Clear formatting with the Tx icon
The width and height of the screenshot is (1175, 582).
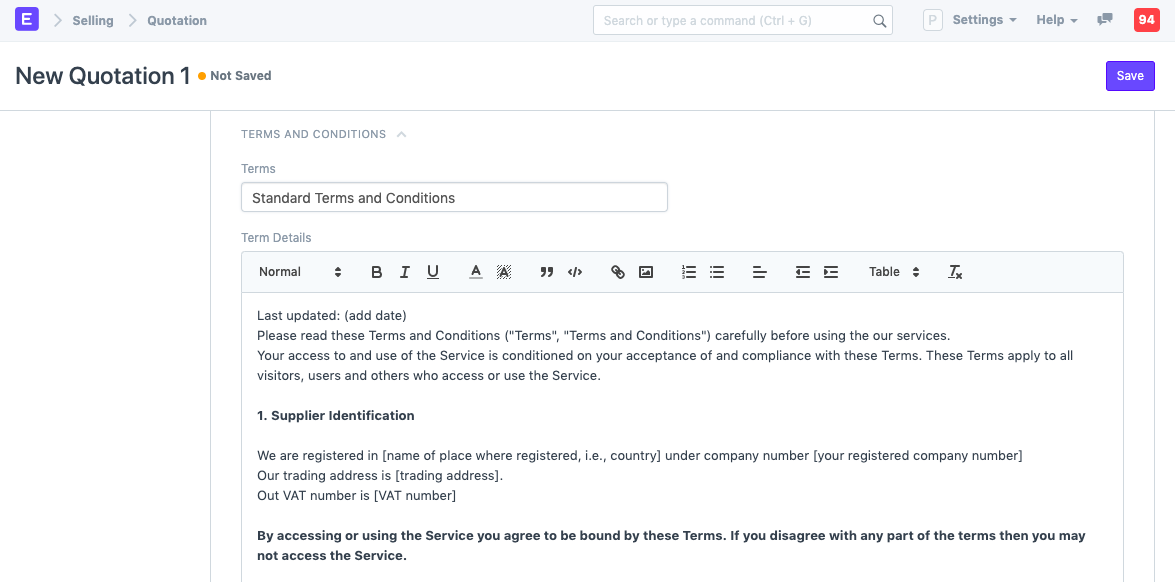(x=954, y=271)
